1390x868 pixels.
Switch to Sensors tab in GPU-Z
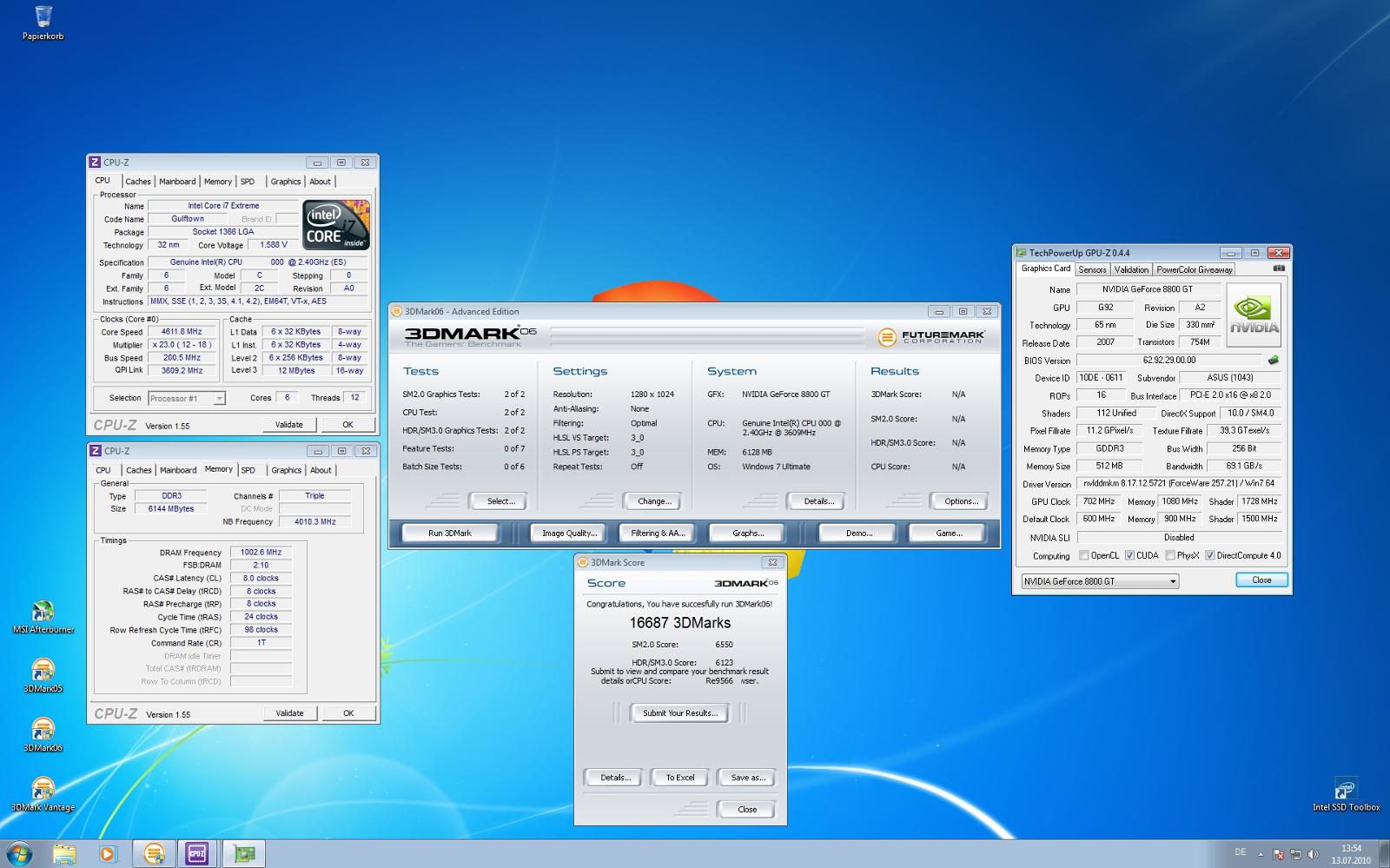(1092, 269)
